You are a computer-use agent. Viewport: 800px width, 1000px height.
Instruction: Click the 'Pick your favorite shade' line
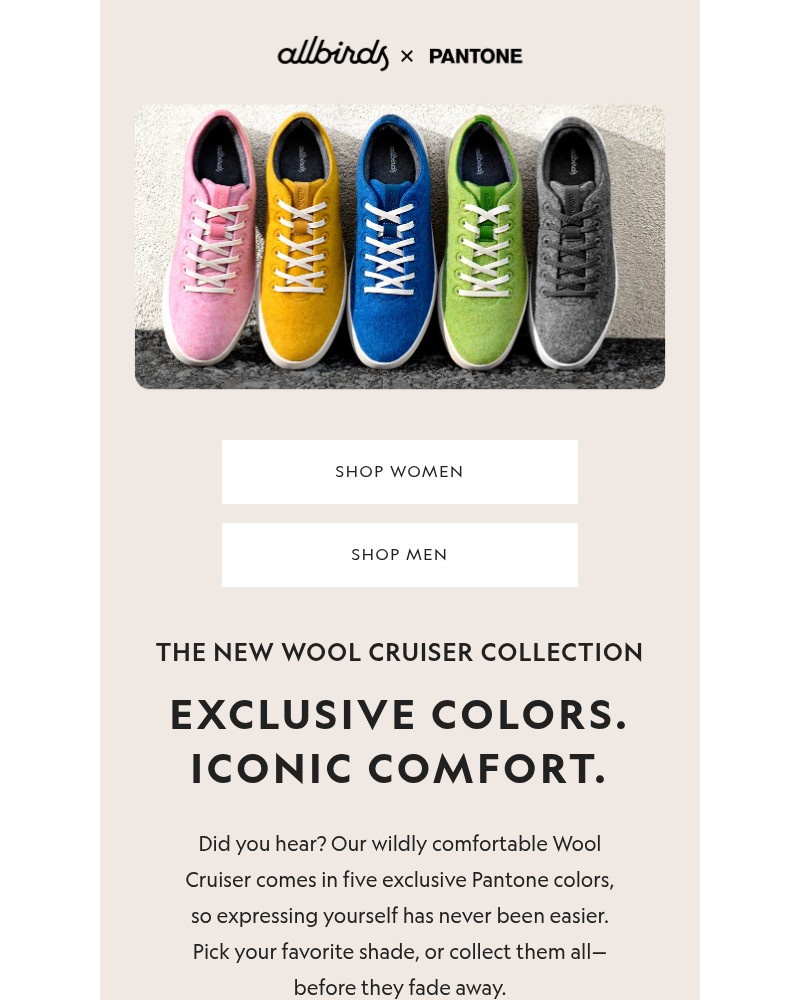pyautogui.click(x=399, y=952)
